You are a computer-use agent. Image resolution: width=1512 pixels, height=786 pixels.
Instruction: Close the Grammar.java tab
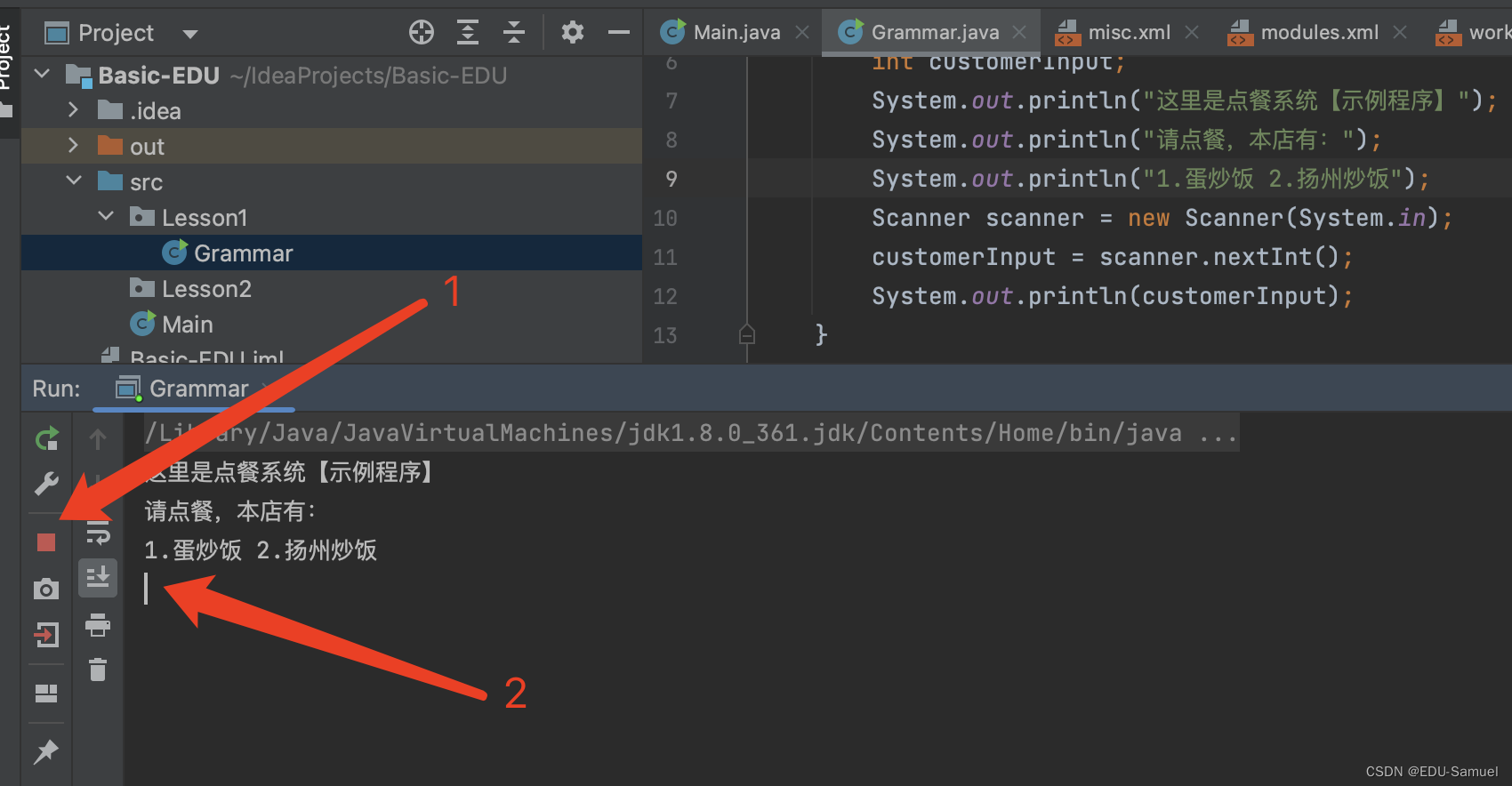tap(1019, 33)
